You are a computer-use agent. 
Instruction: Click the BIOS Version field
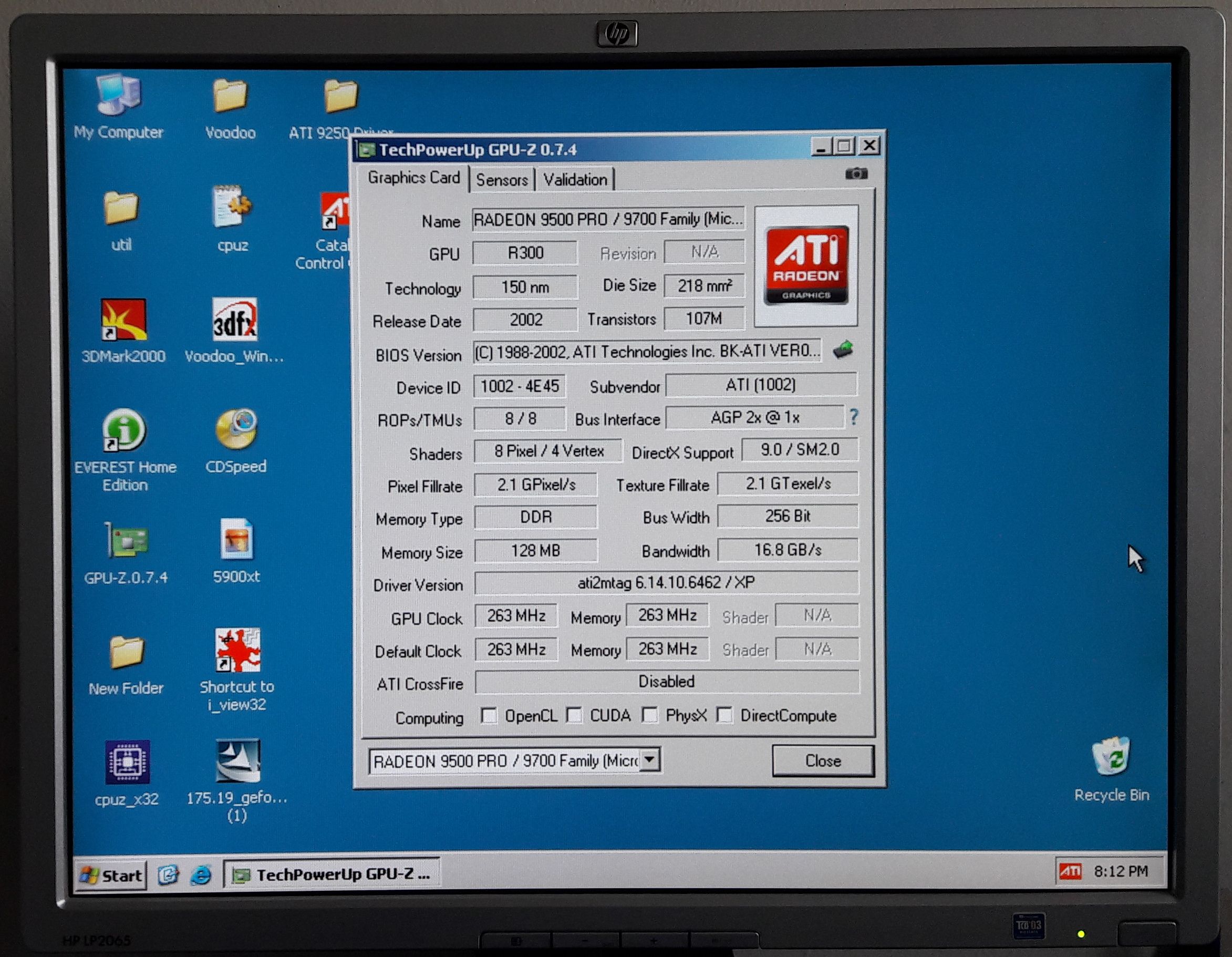646,352
